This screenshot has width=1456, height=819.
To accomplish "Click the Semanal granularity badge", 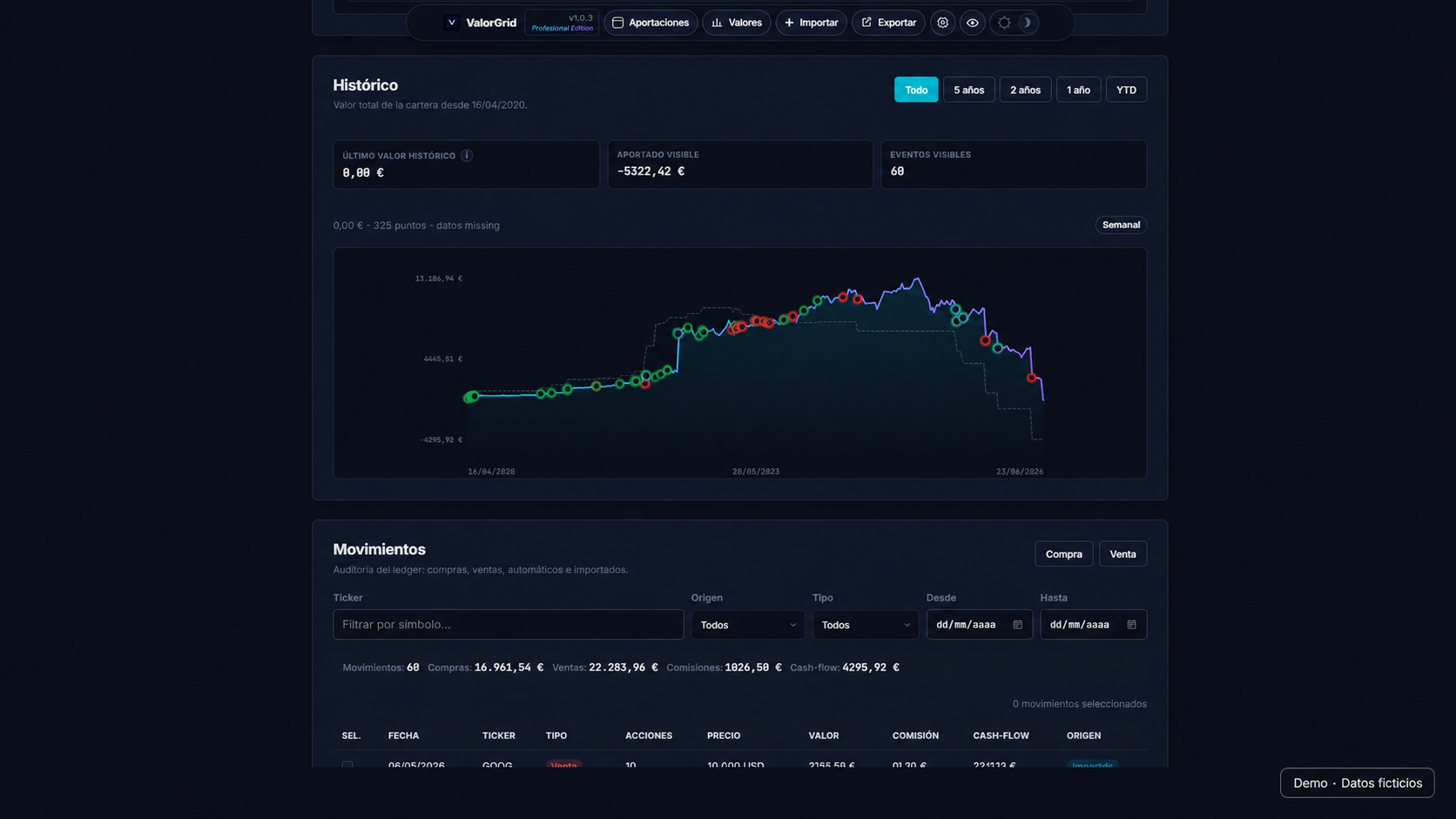I will pyautogui.click(x=1121, y=225).
